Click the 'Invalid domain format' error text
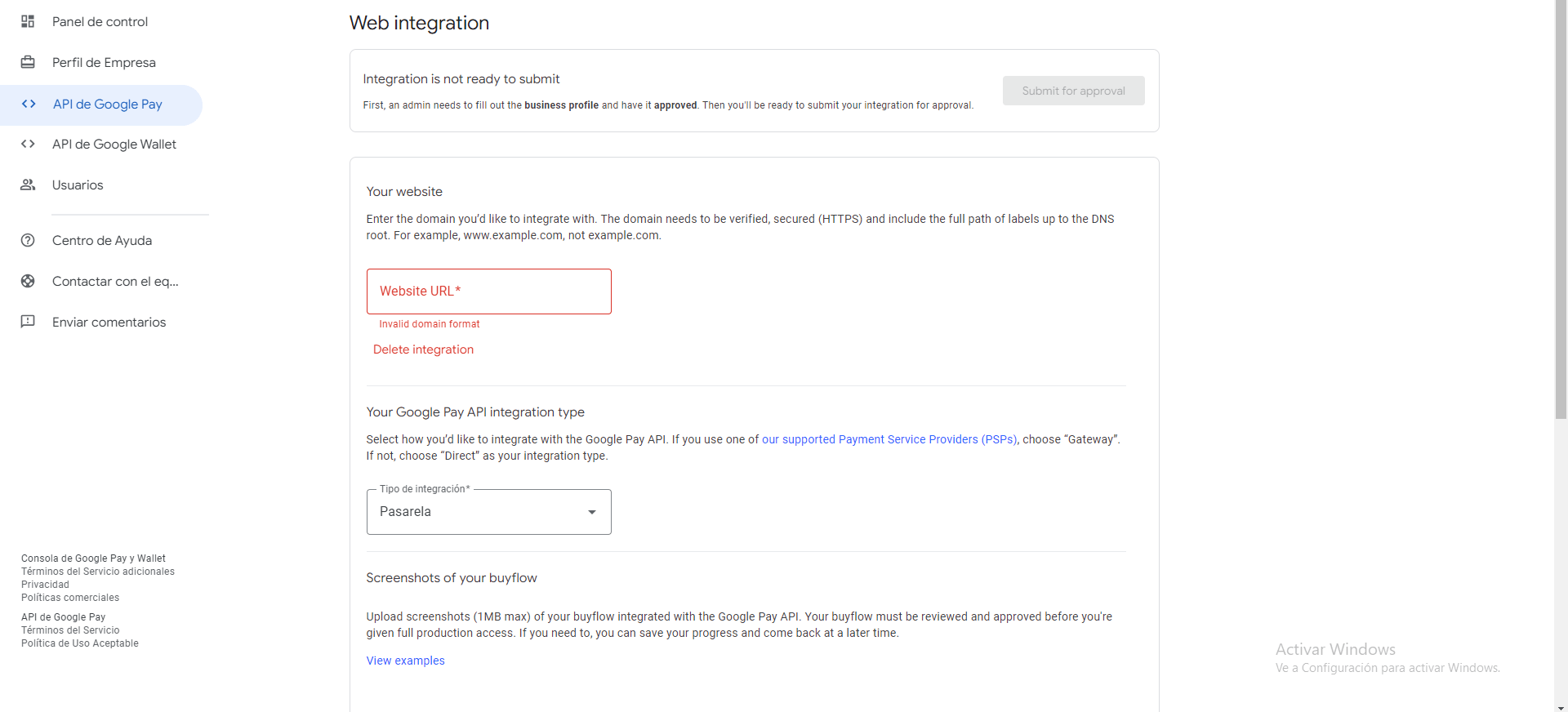Image resolution: width=1568 pixels, height=712 pixels. [430, 324]
